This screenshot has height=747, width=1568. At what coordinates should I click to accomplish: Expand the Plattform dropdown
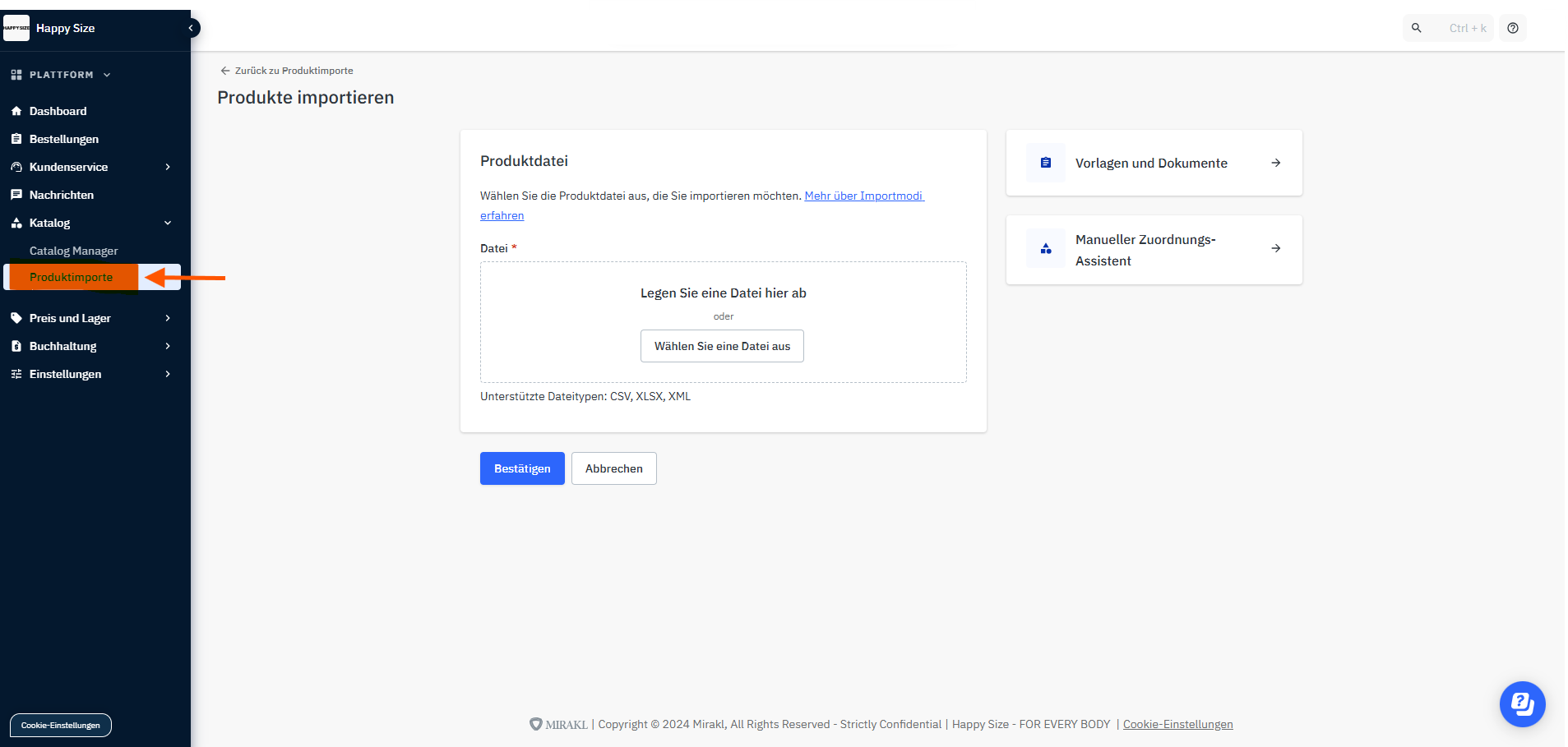(x=62, y=75)
